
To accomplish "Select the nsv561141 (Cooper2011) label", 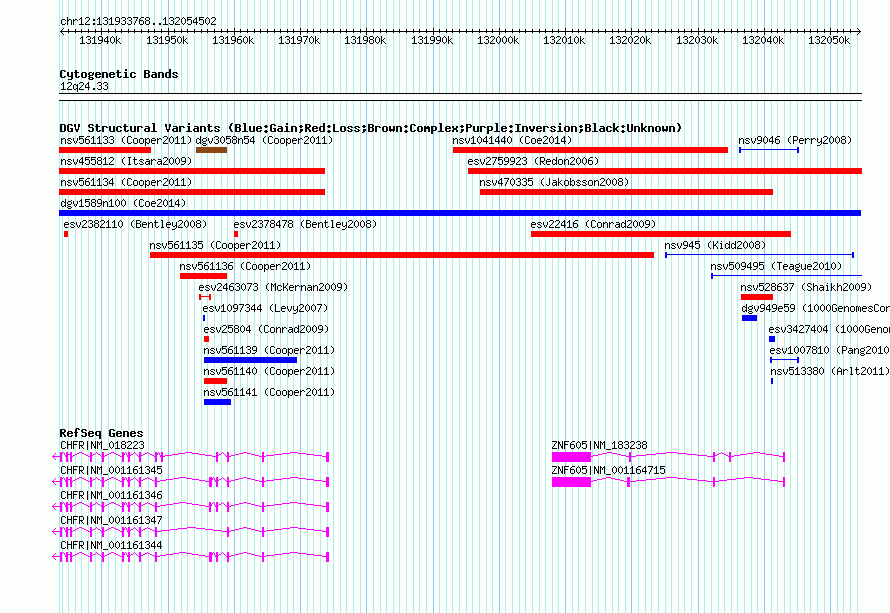I will pyautogui.click(x=269, y=392).
